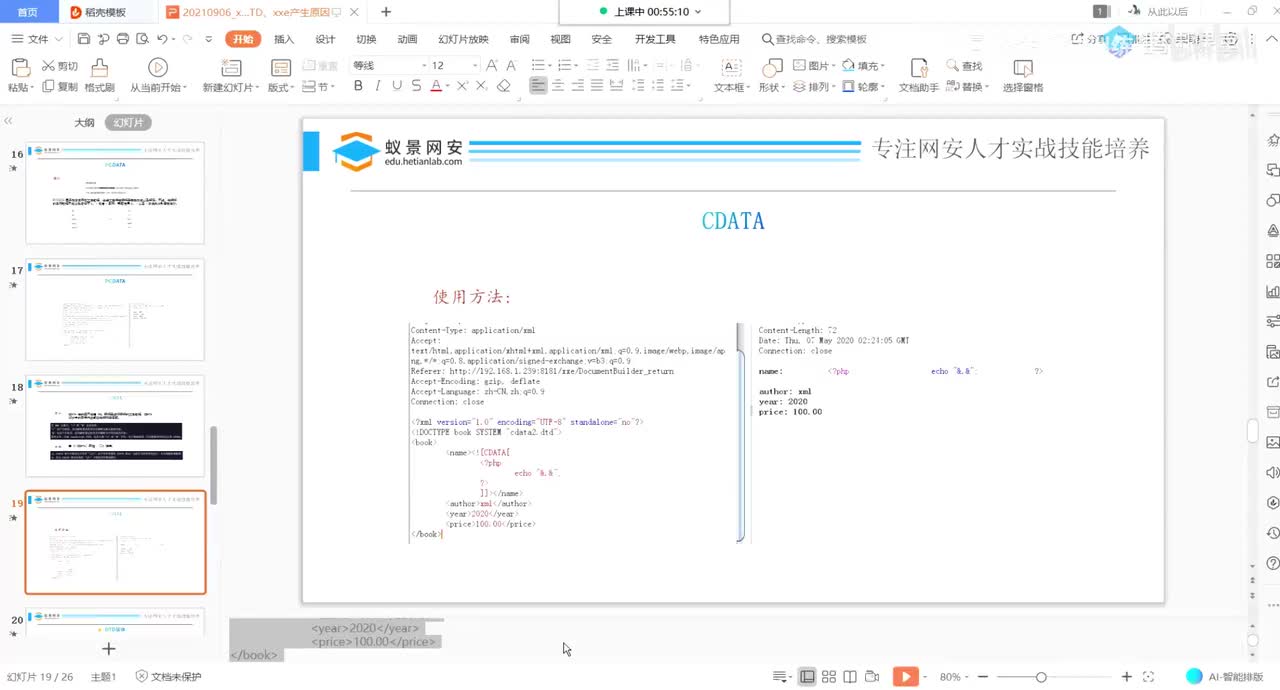Switch the panel to Slides (幻灯片) view
The width and height of the screenshot is (1280, 690).
click(128, 123)
